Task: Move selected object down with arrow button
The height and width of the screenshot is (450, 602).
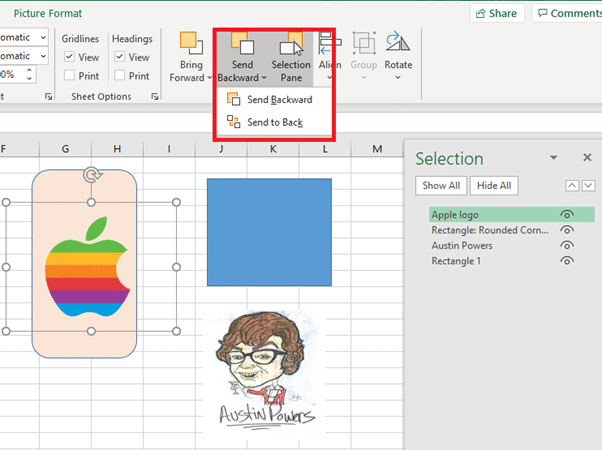Action: (589, 186)
